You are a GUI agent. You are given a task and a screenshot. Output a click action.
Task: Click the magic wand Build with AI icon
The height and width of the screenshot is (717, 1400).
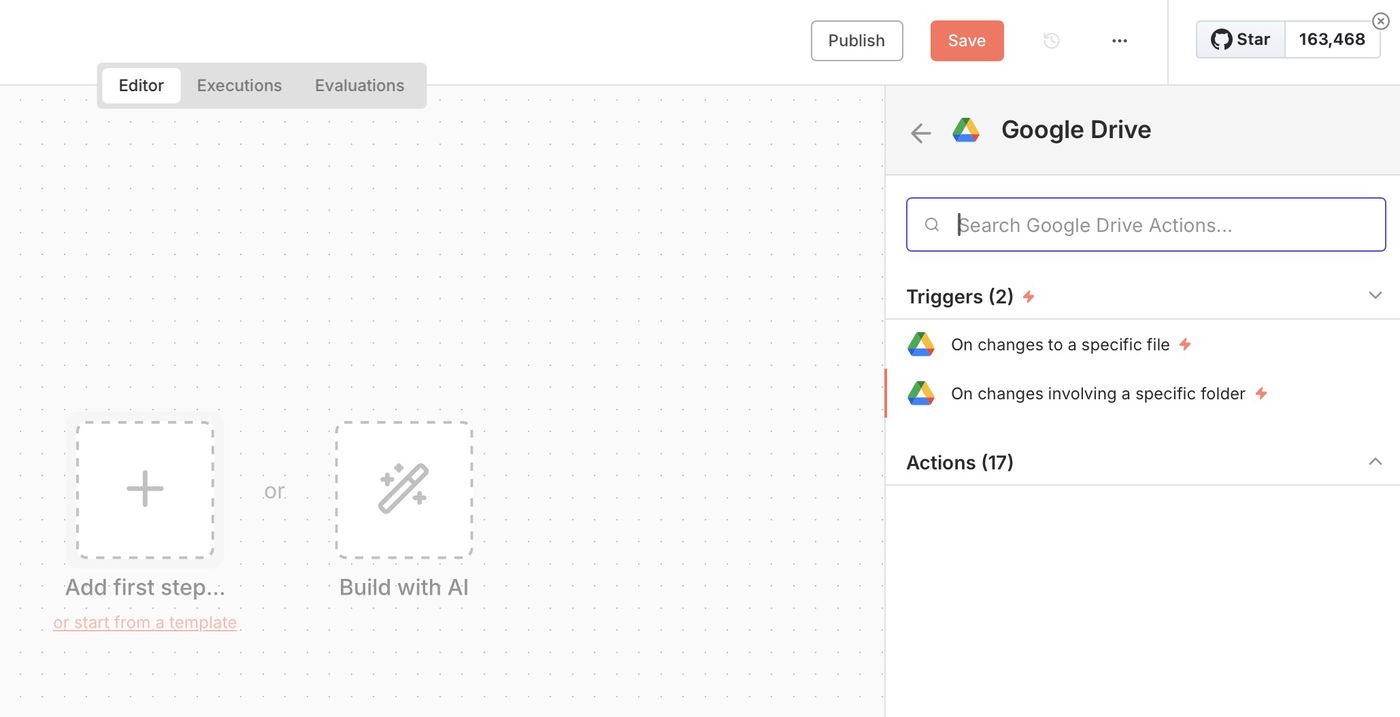[403, 489]
